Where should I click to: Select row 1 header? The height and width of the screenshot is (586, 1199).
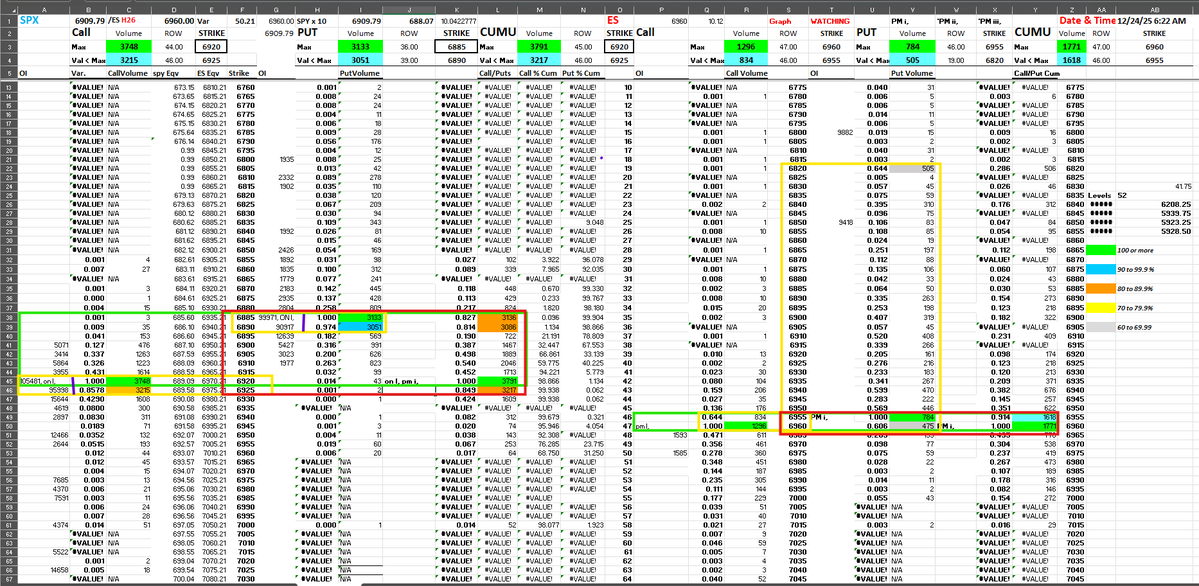(8, 21)
